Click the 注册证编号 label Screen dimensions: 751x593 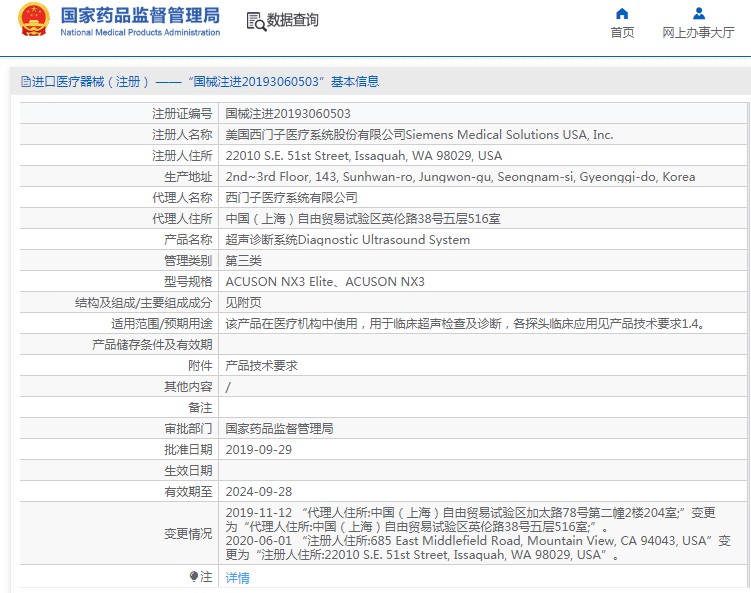point(182,114)
